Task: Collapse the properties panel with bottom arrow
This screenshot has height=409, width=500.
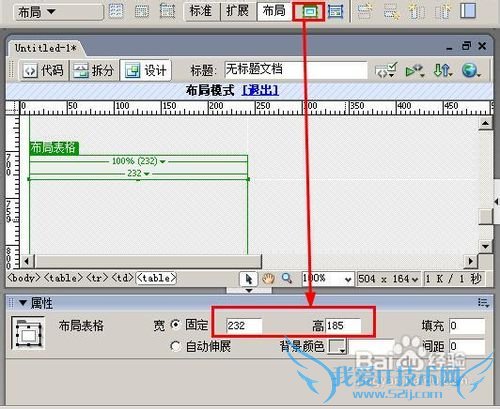Action: point(249,291)
